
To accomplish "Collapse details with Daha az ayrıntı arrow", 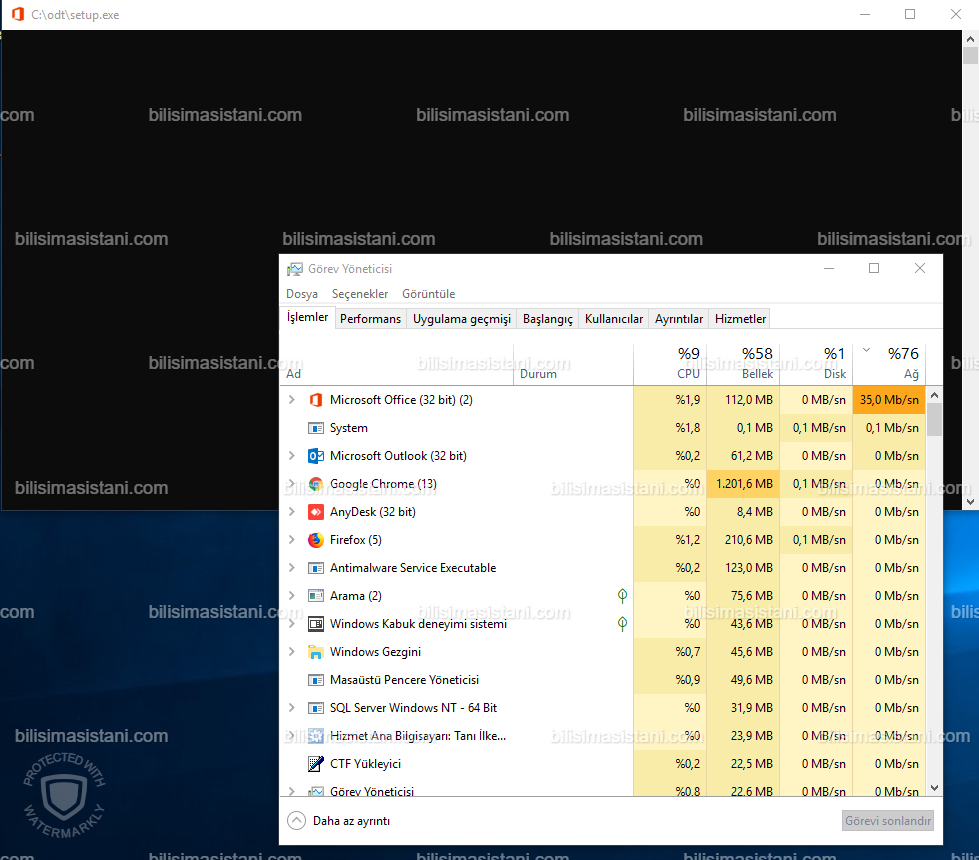I will 297,821.
